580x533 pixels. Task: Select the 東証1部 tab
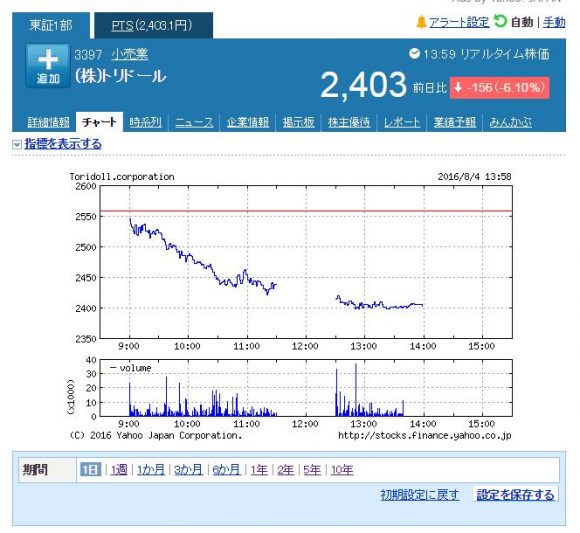tap(51, 25)
